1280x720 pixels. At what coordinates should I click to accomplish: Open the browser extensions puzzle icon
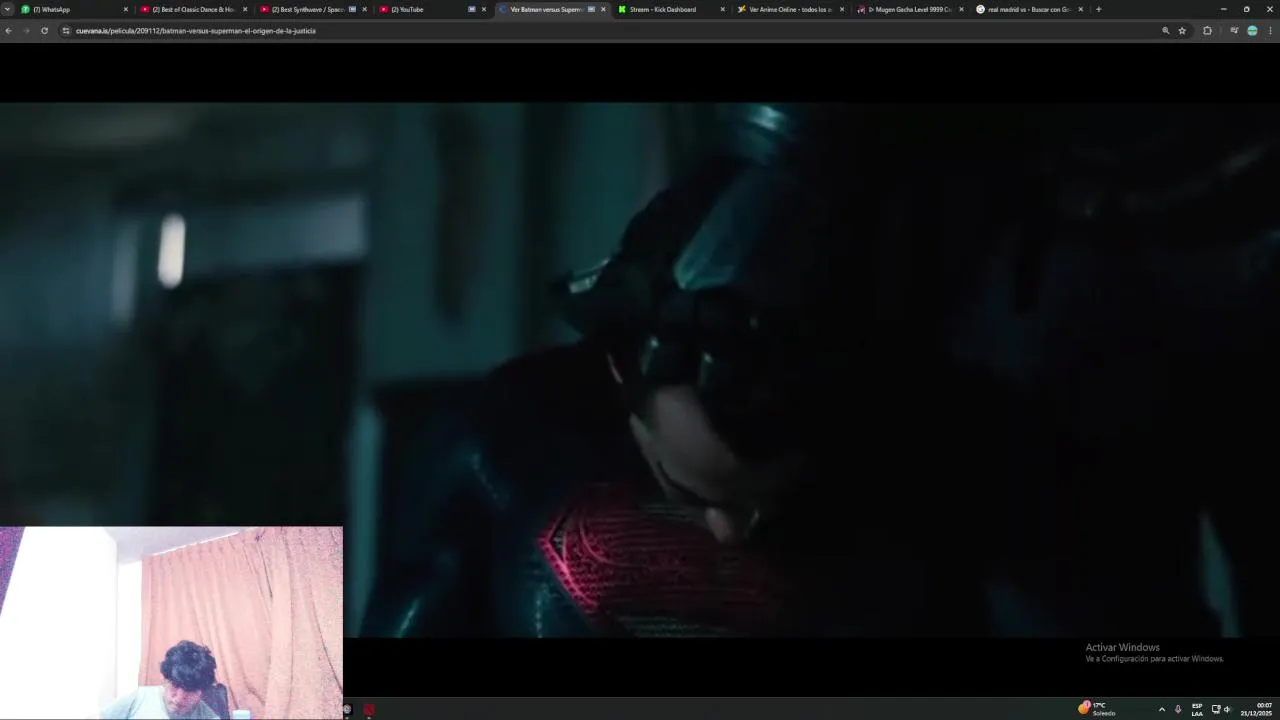coord(1207,31)
